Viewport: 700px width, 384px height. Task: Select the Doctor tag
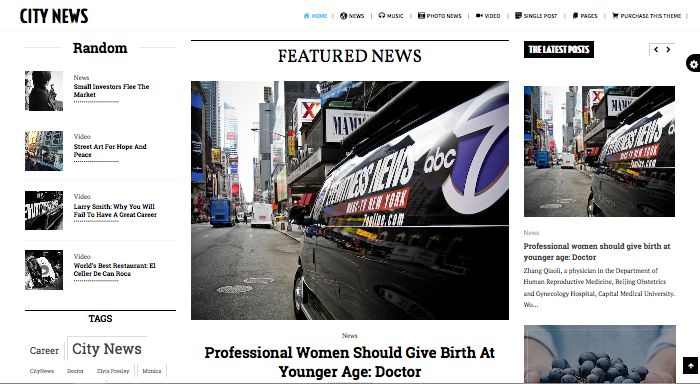tap(75, 371)
